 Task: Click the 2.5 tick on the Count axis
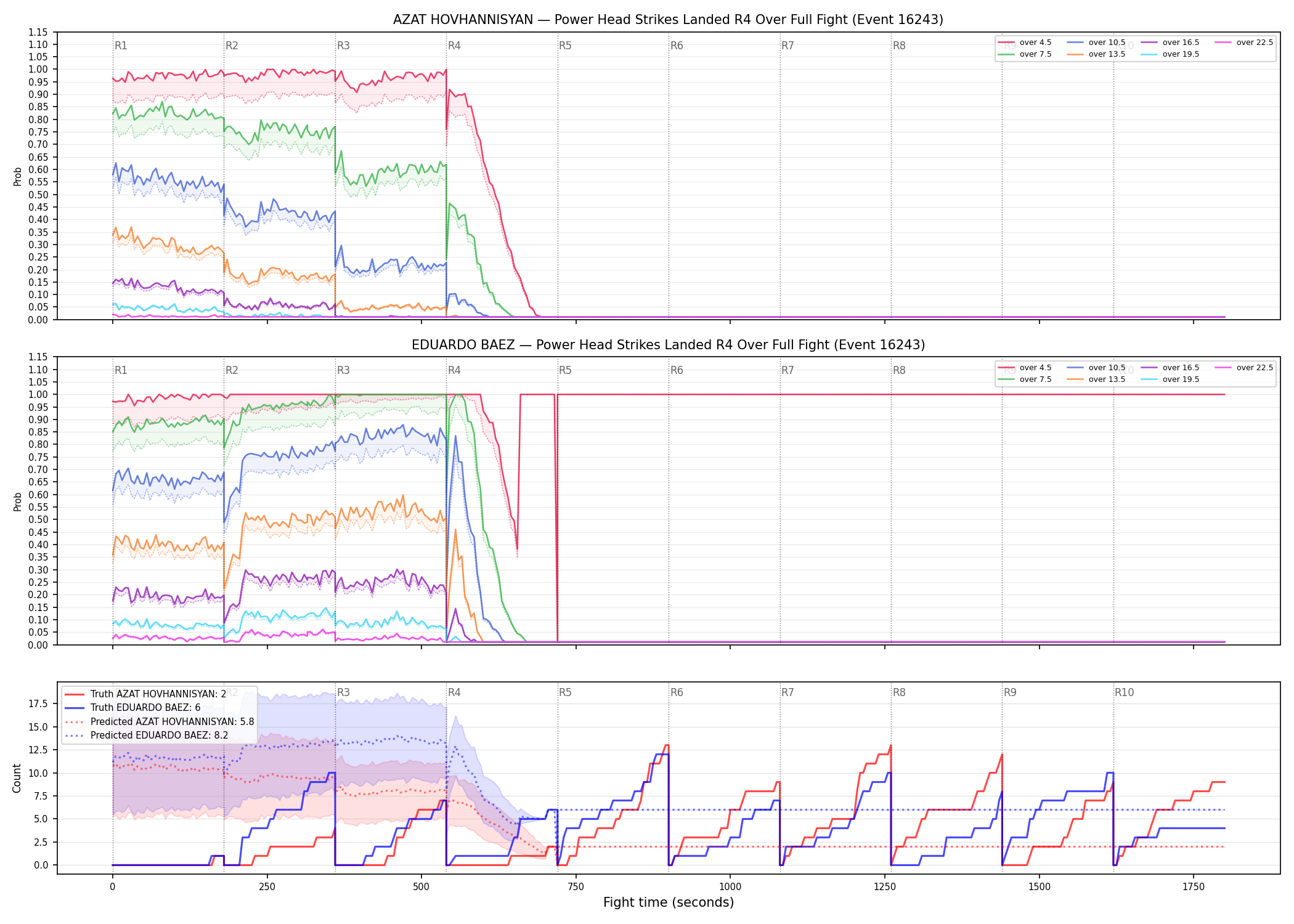point(41,842)
